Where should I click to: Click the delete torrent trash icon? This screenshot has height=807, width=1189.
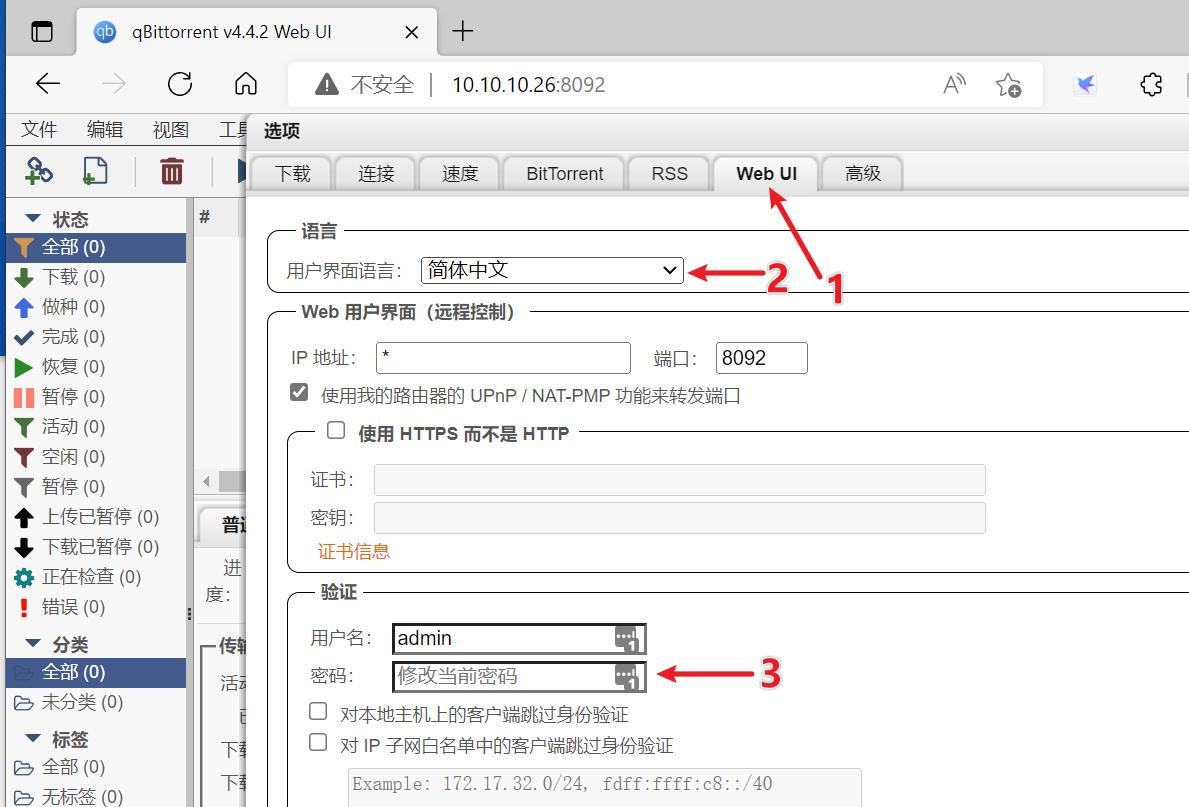tap(170, 171)
